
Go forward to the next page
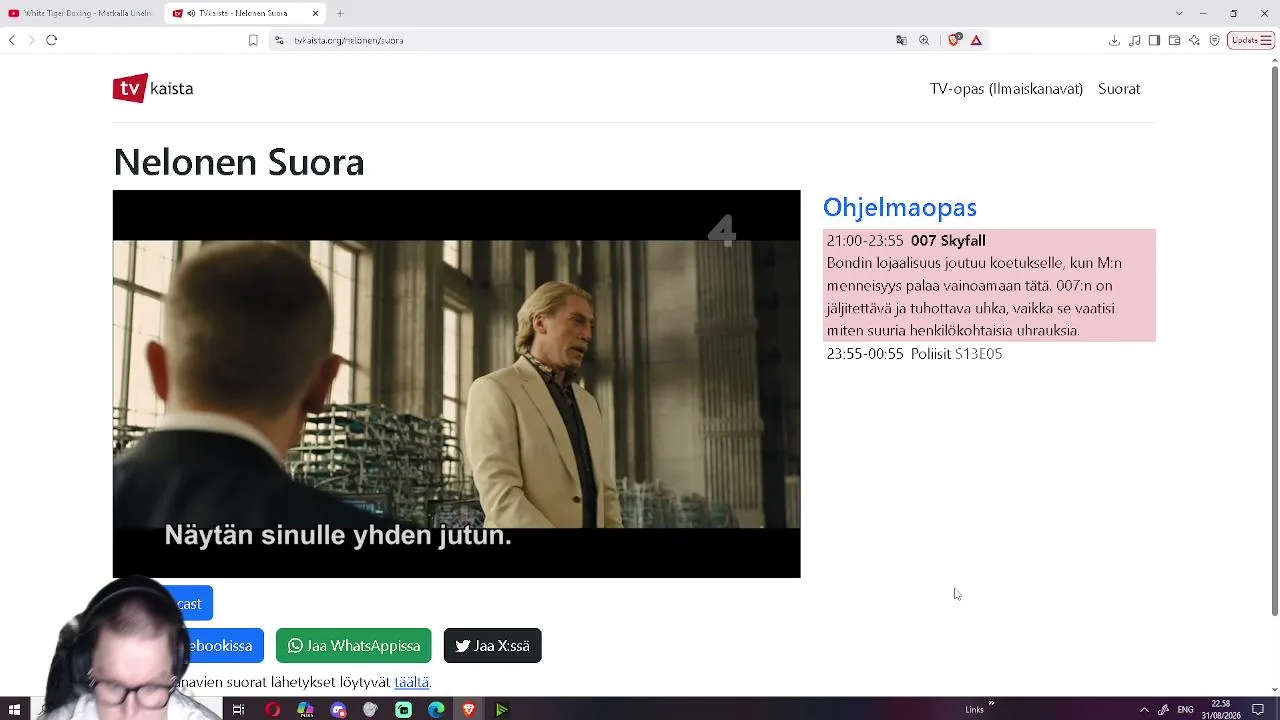(31, 40)
